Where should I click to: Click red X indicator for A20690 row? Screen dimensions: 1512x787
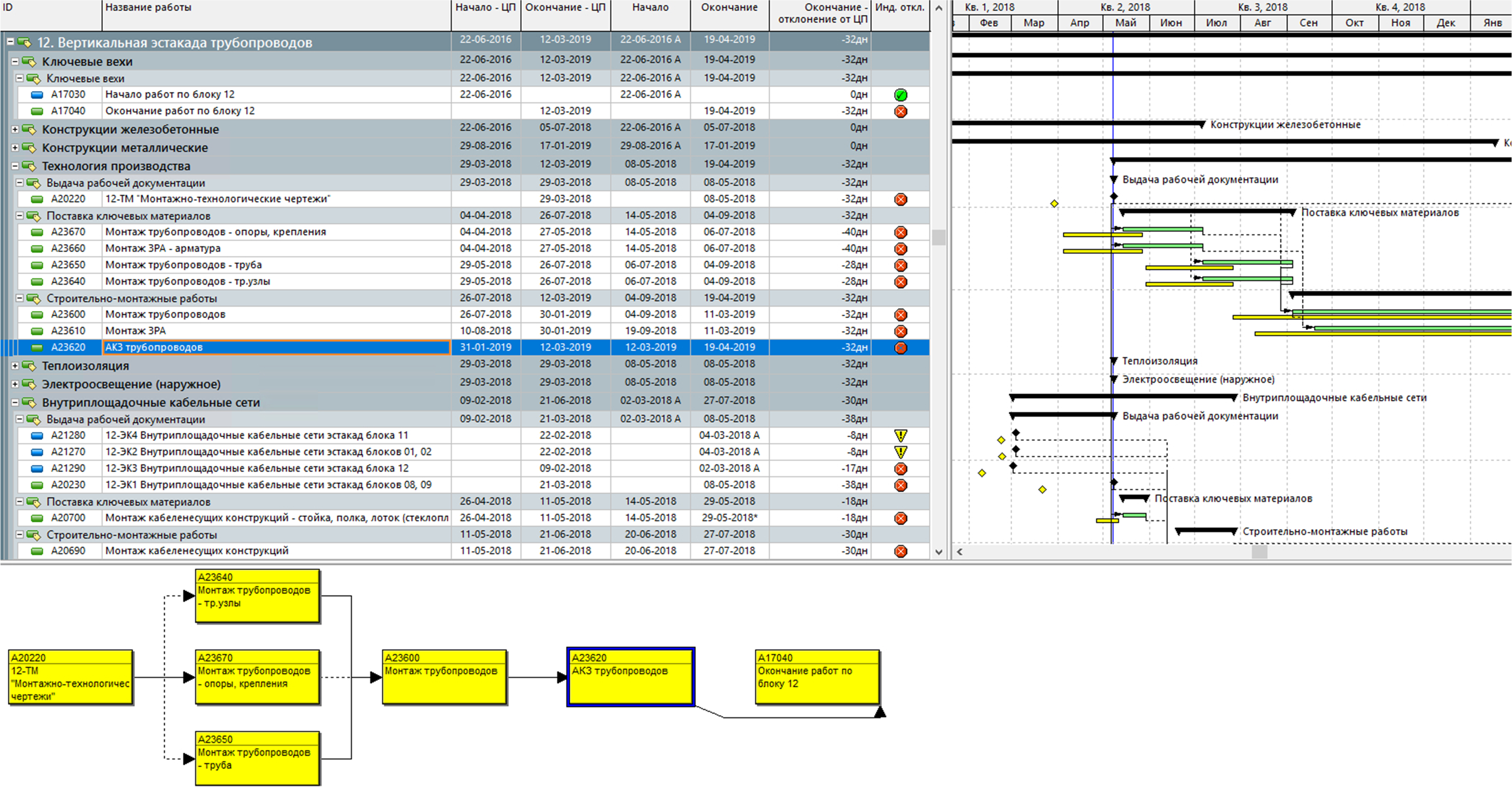point(900,551)
